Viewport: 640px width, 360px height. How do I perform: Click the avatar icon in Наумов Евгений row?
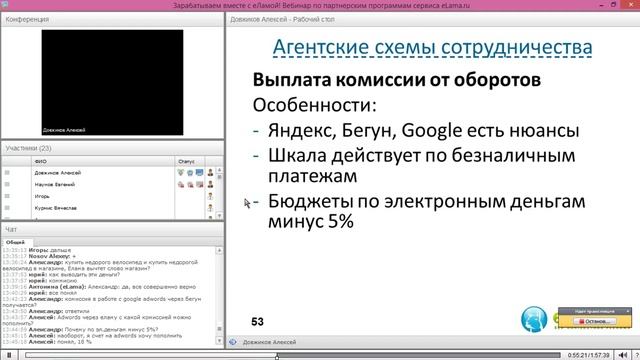point(210,184)
